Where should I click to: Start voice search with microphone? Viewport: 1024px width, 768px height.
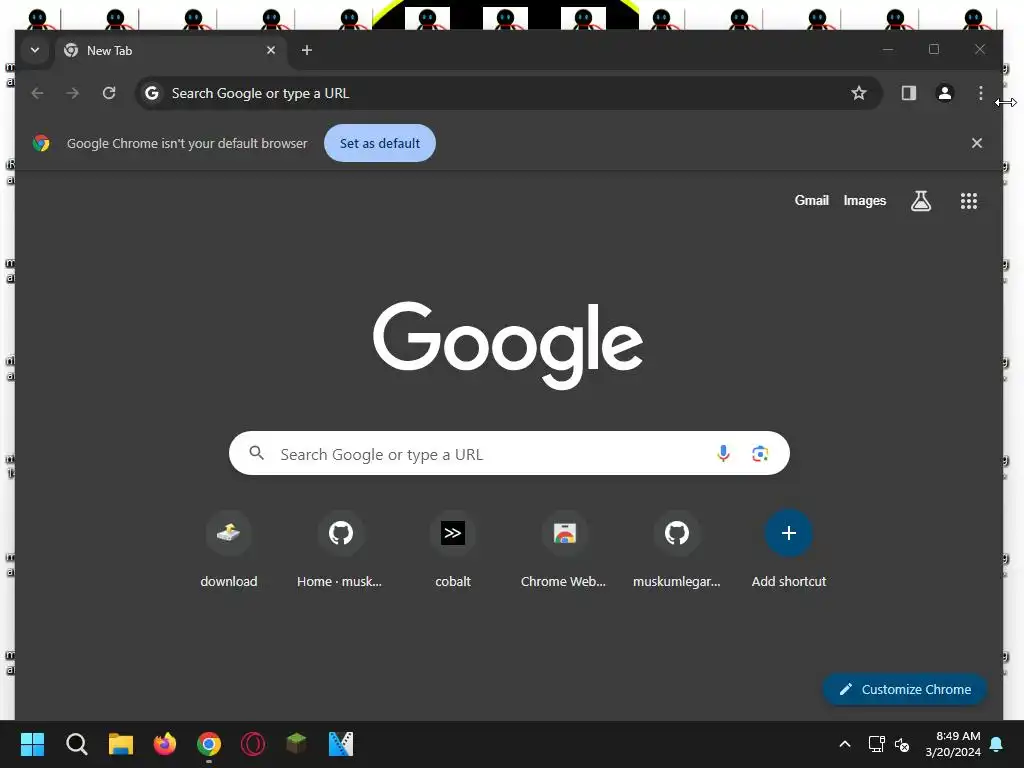723,453
